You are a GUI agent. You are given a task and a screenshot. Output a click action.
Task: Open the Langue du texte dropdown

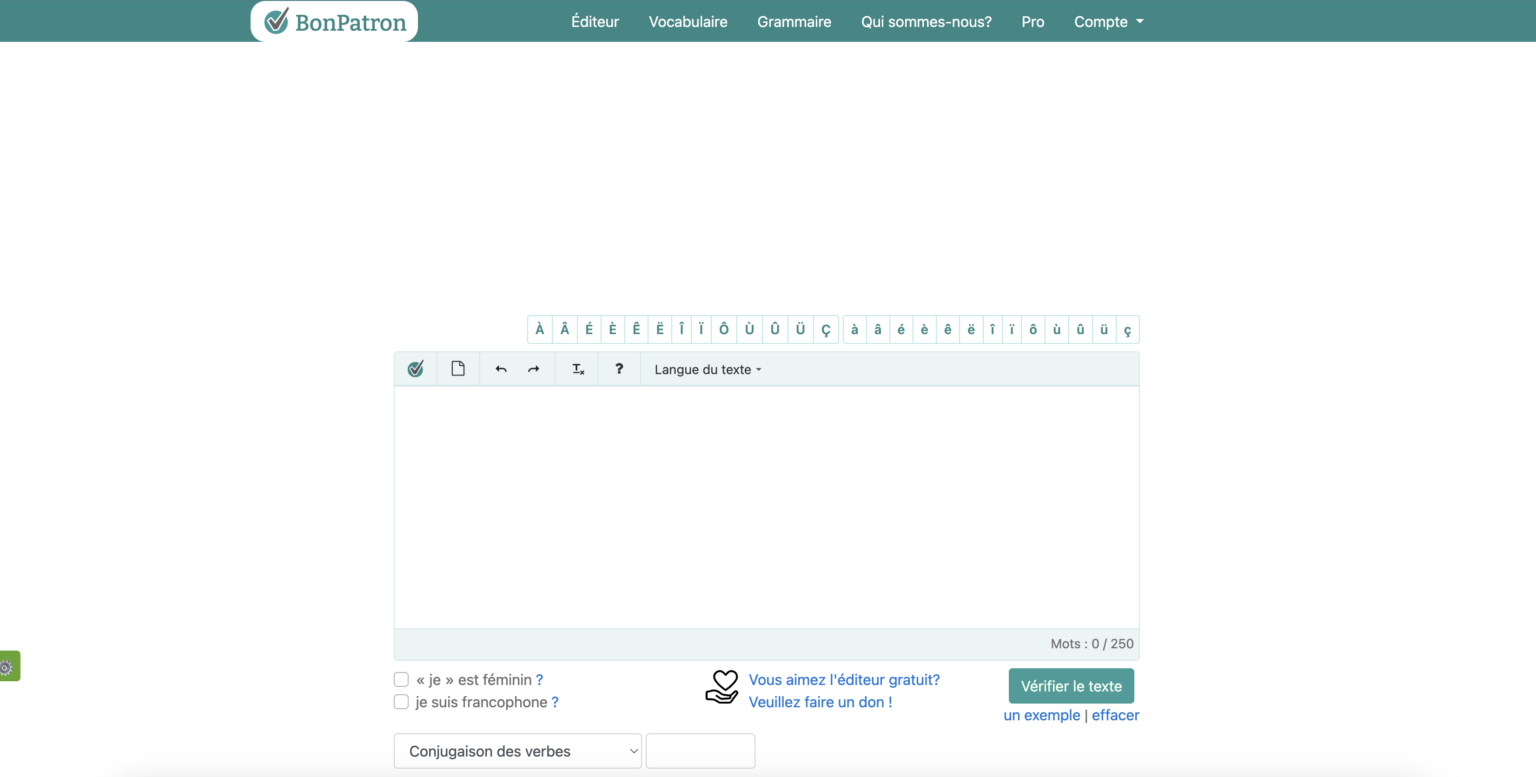(x=708, y=369)
